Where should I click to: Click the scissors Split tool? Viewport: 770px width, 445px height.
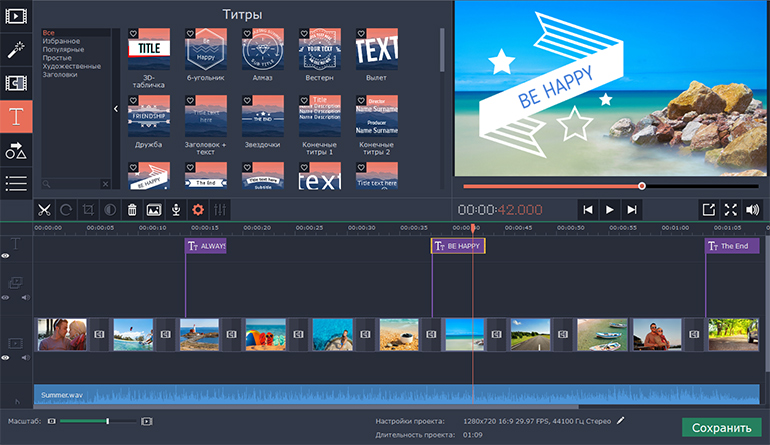tap(44, 210)
